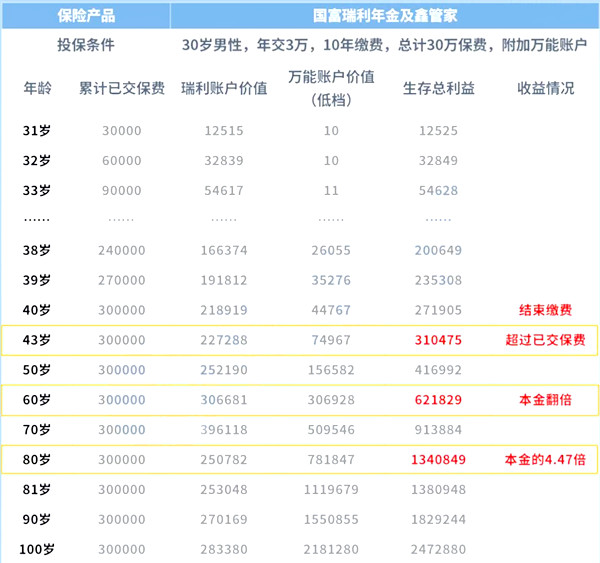Click the red 310475 total benefit
Screen dimensions: 600x563
click(439, 340)
